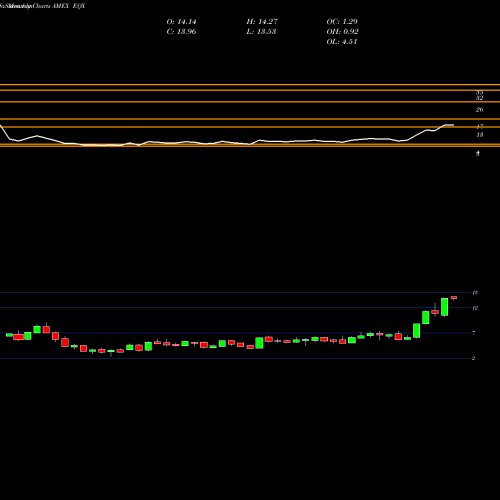Click the low price value L: 13.53
Screen dimensions: 500x500
point(261,32)
